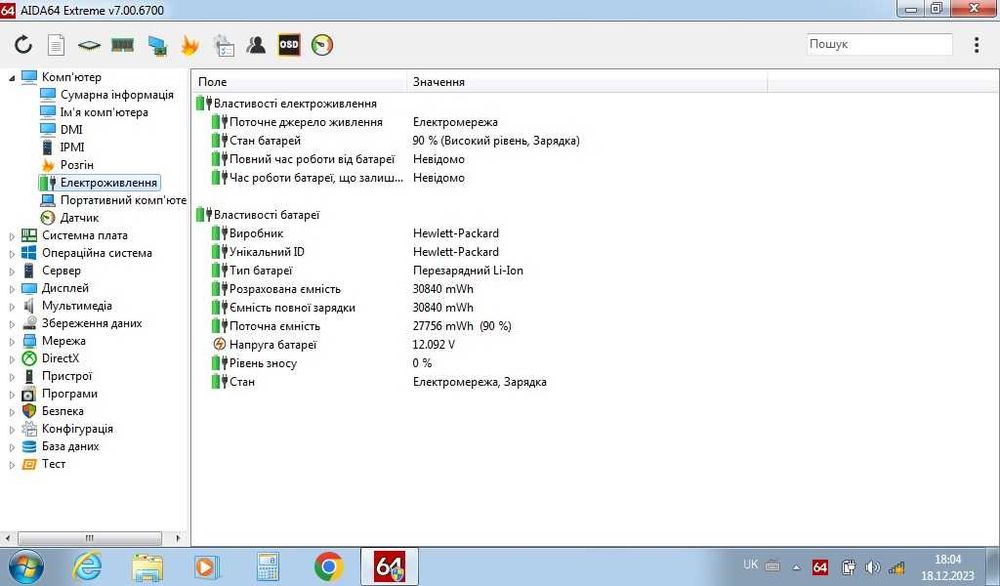Open the system stability flame icon
The height and width of the screenshot is (586, 1000).
pos(190,45)
